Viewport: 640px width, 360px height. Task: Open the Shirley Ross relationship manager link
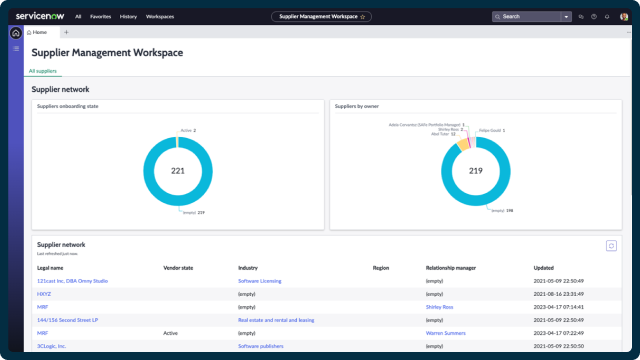click(x=439, y=307)
